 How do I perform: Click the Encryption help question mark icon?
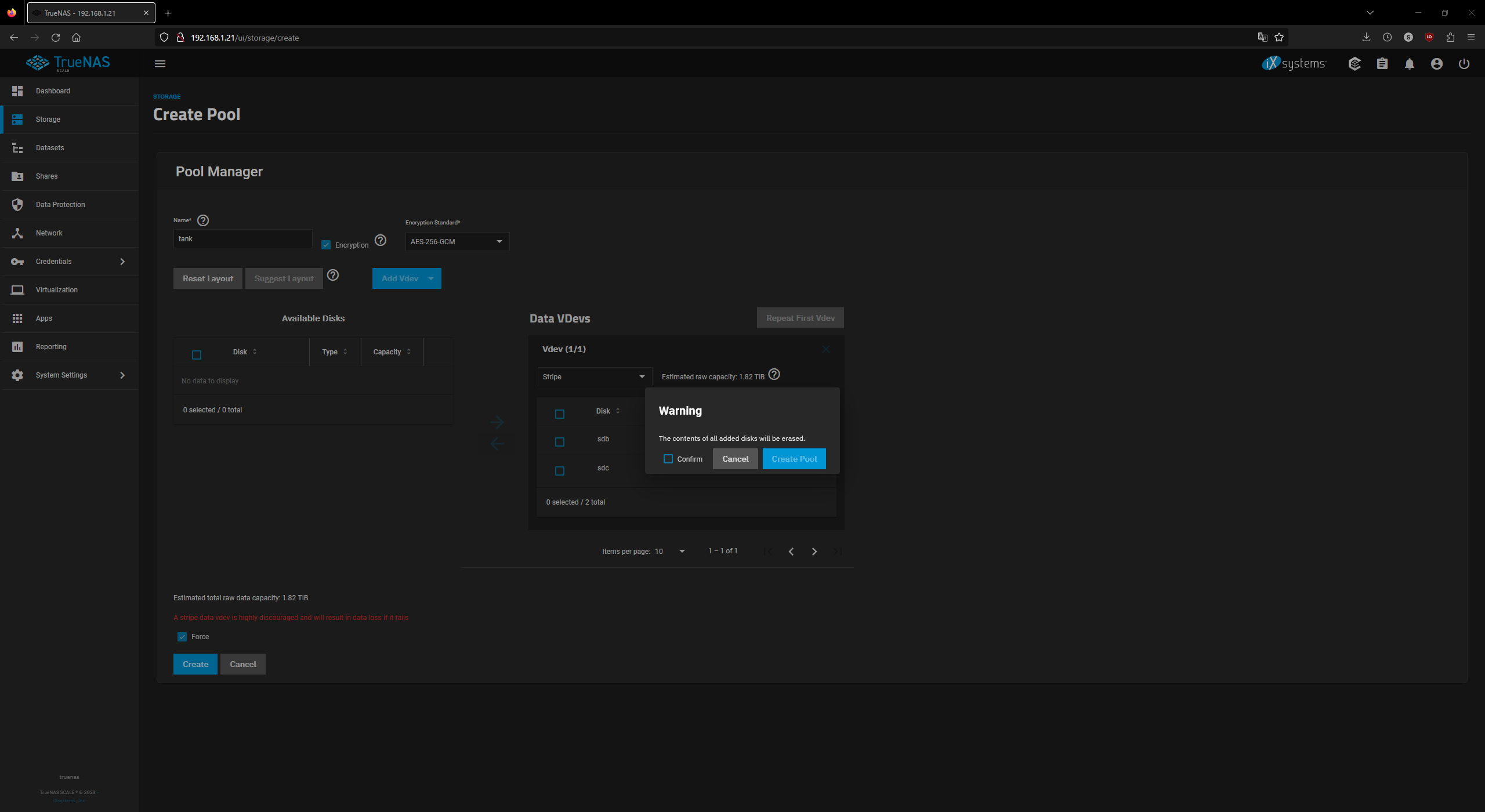[x=380, y=240]
